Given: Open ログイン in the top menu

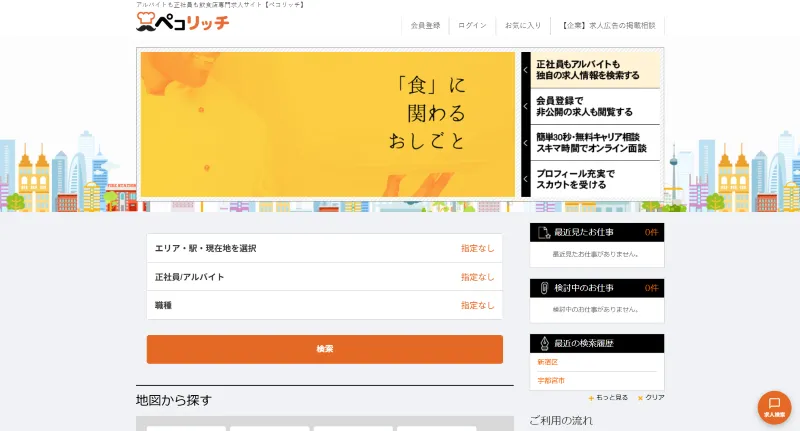Looking at the screenshot, I should coord(472,26).
